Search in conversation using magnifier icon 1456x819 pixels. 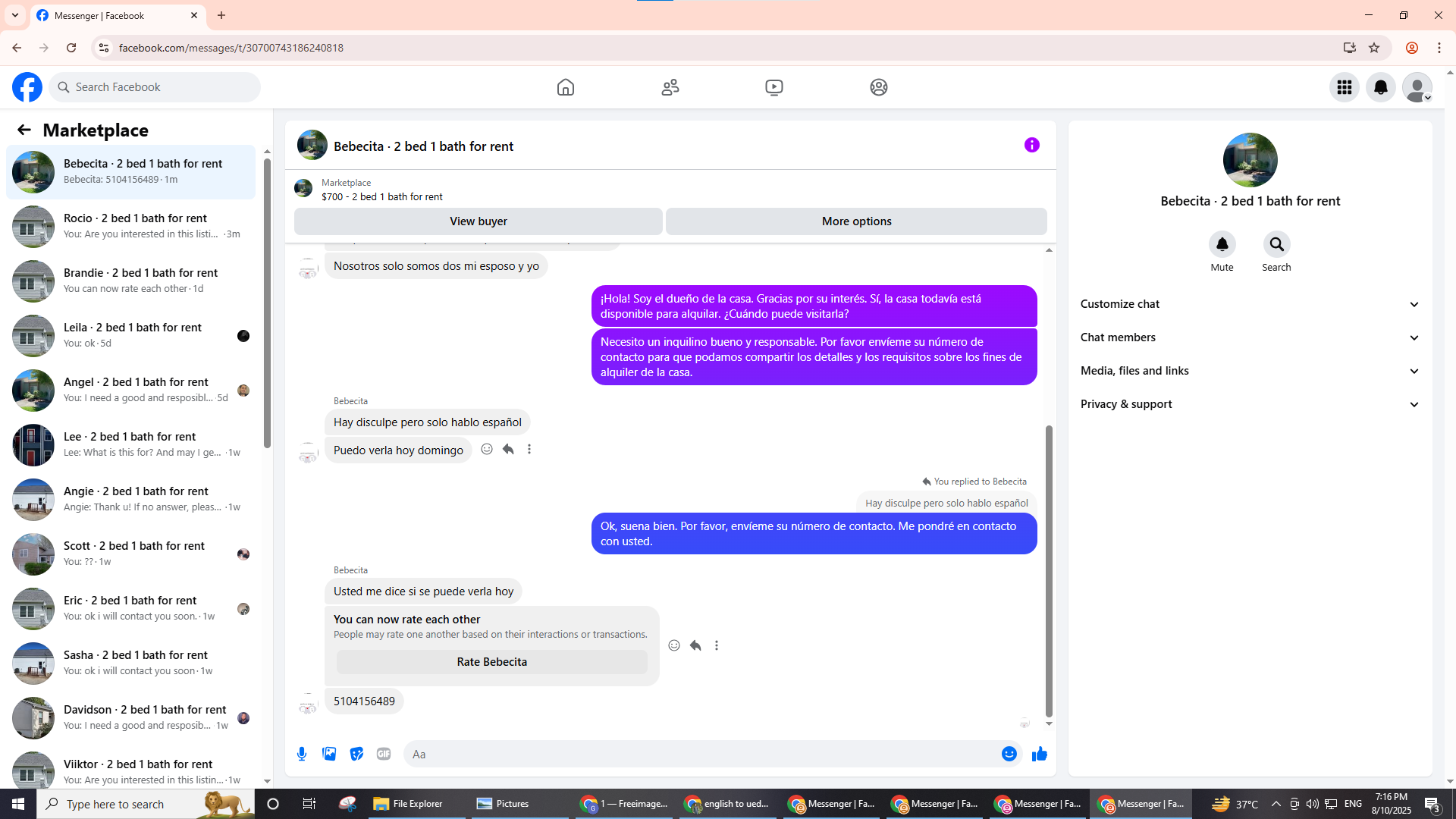[x=1276, y=245]
